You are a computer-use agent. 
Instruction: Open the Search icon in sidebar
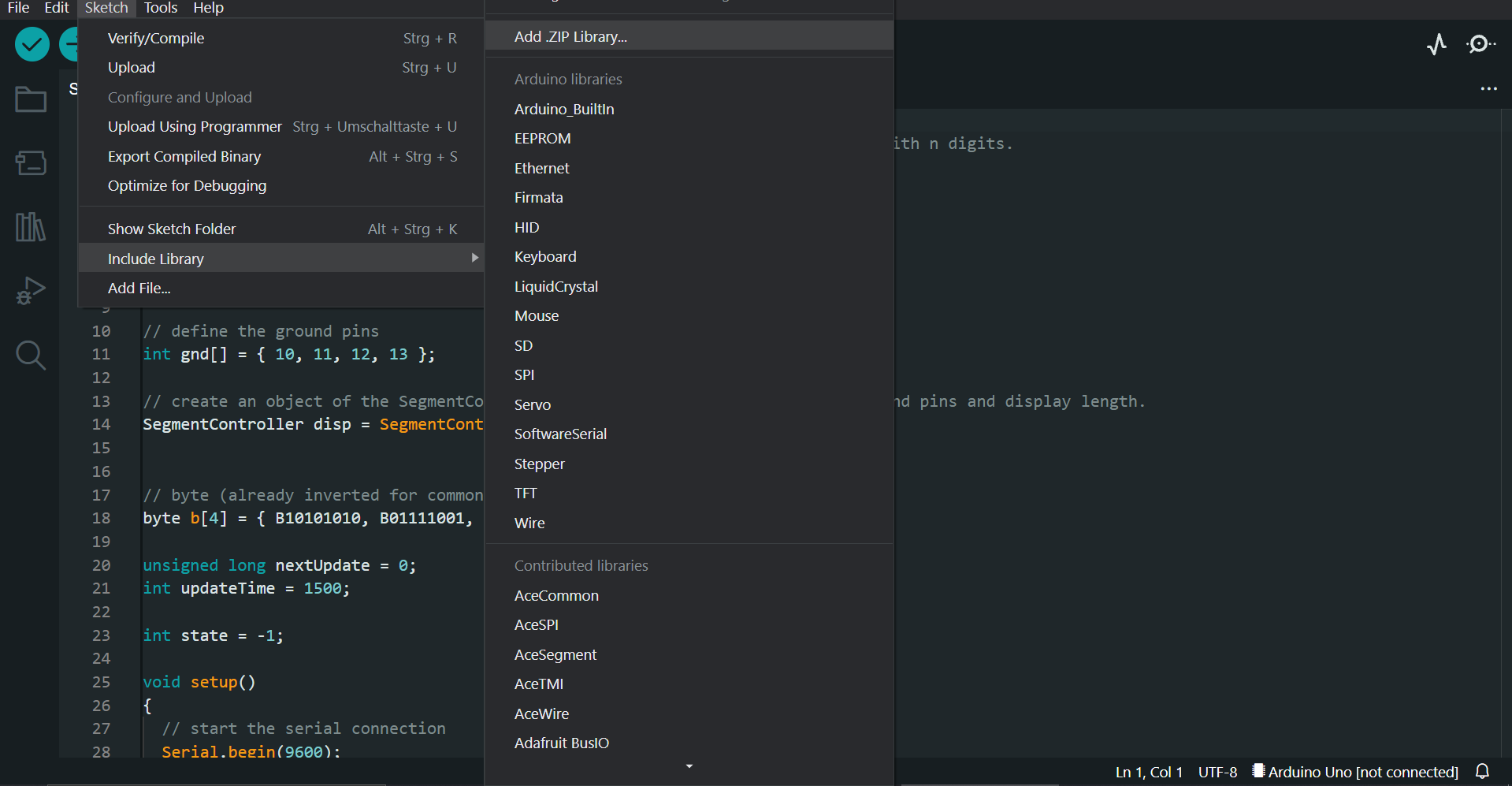click(30, 355)
